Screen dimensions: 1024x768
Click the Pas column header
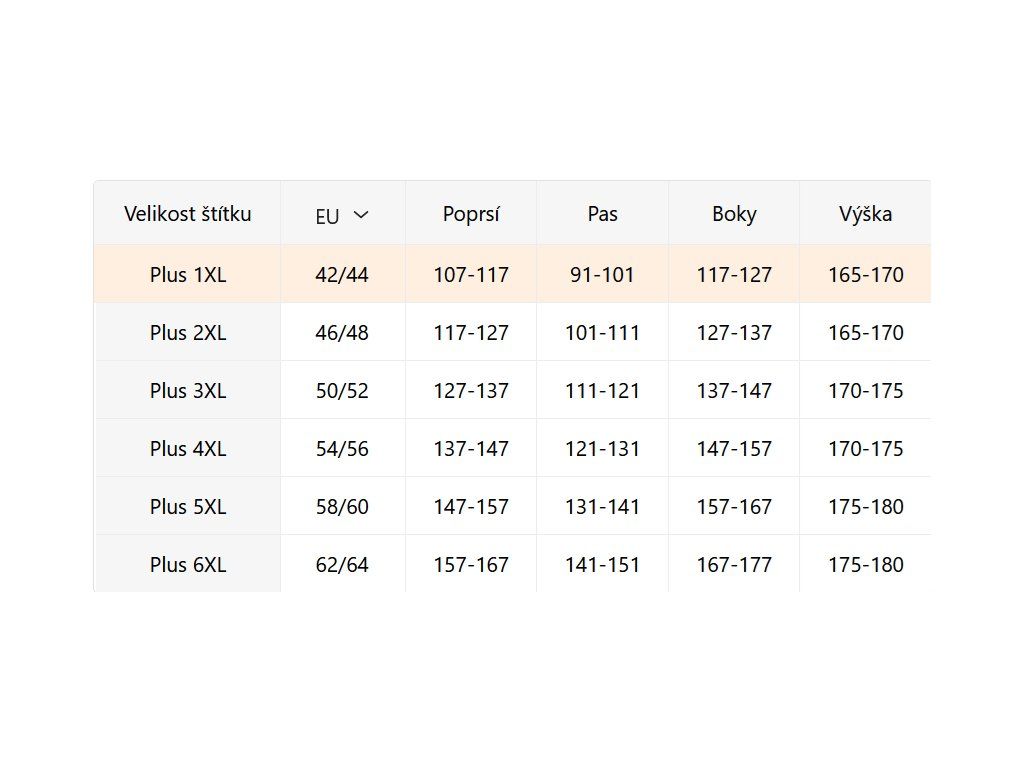pos(603,214)
